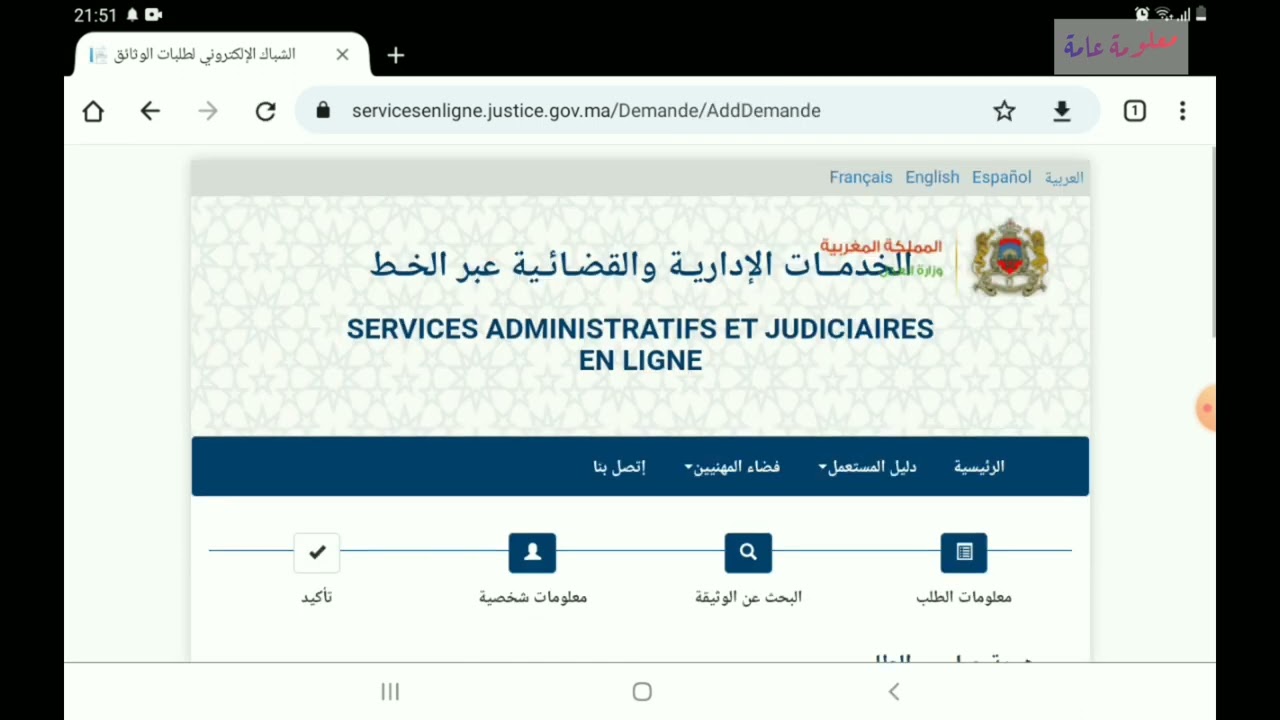Image resolution: width=1280 pixels, height=720 pixels.
Task: Select معلومات الطلب step list icon
Action: coord(964,552)
